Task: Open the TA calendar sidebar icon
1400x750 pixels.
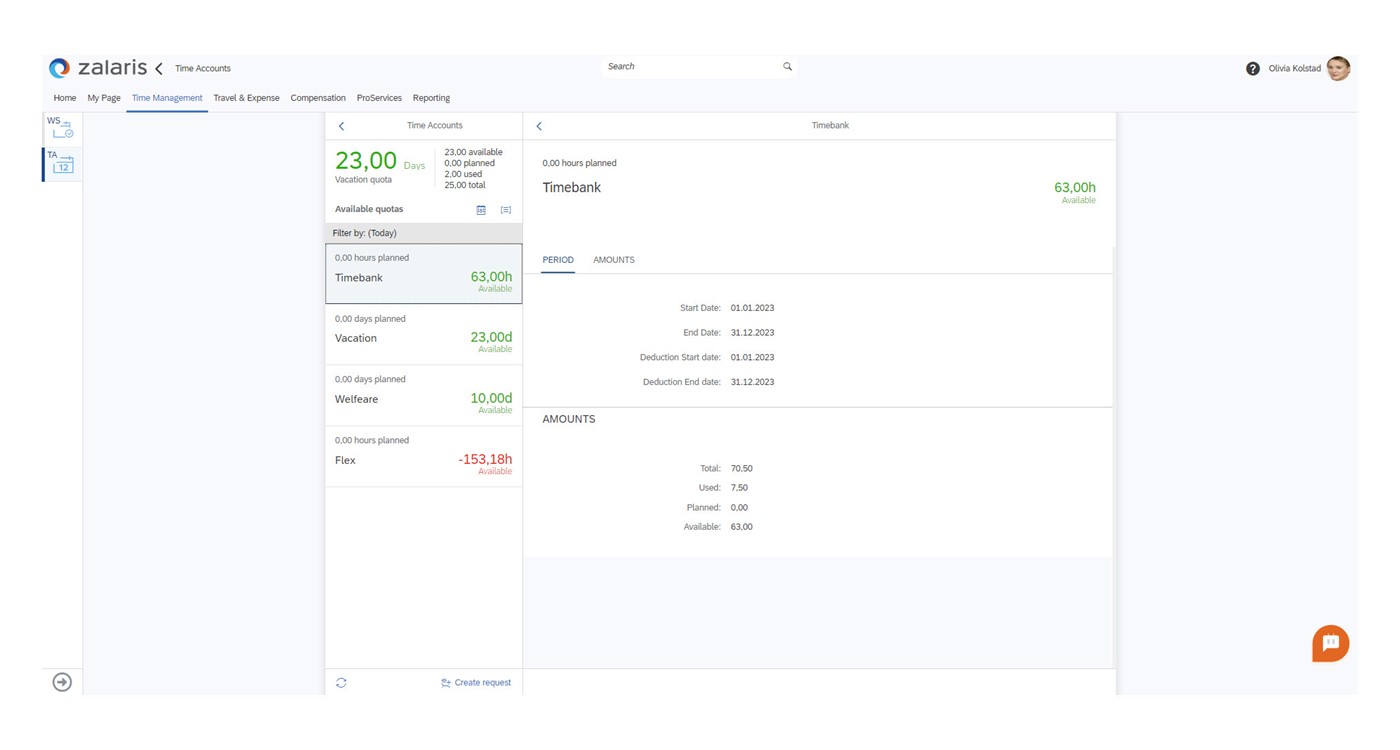Action: [x=61, y=163]
